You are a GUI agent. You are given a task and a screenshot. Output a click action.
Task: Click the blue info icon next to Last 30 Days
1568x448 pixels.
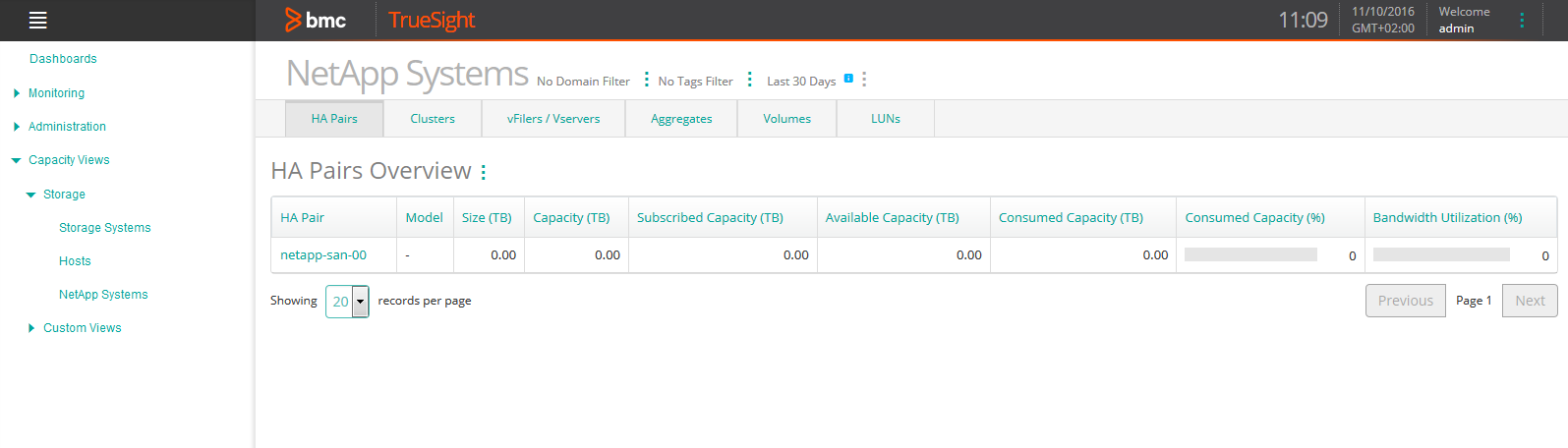click(848, 78)
